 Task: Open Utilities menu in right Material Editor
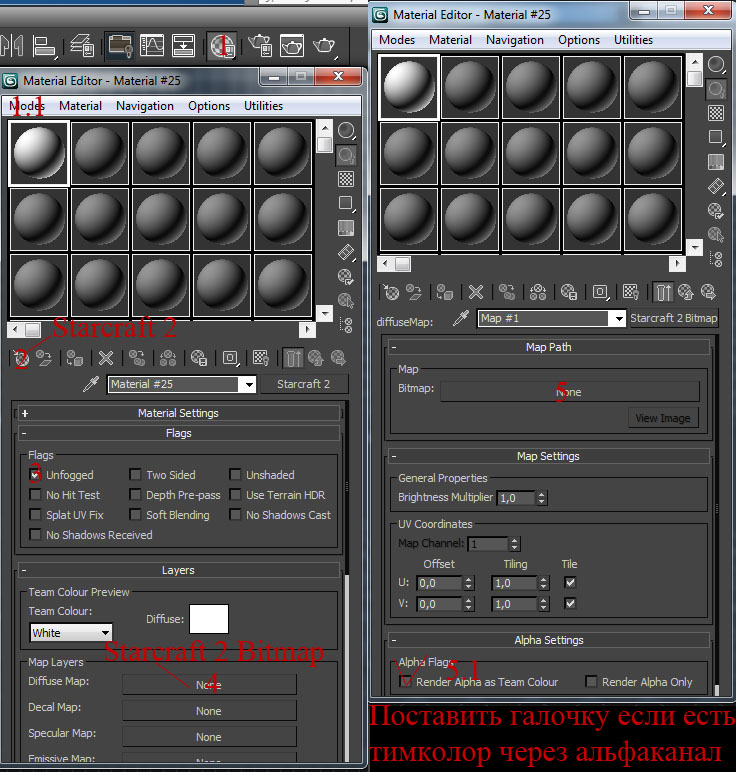[633, 40]
